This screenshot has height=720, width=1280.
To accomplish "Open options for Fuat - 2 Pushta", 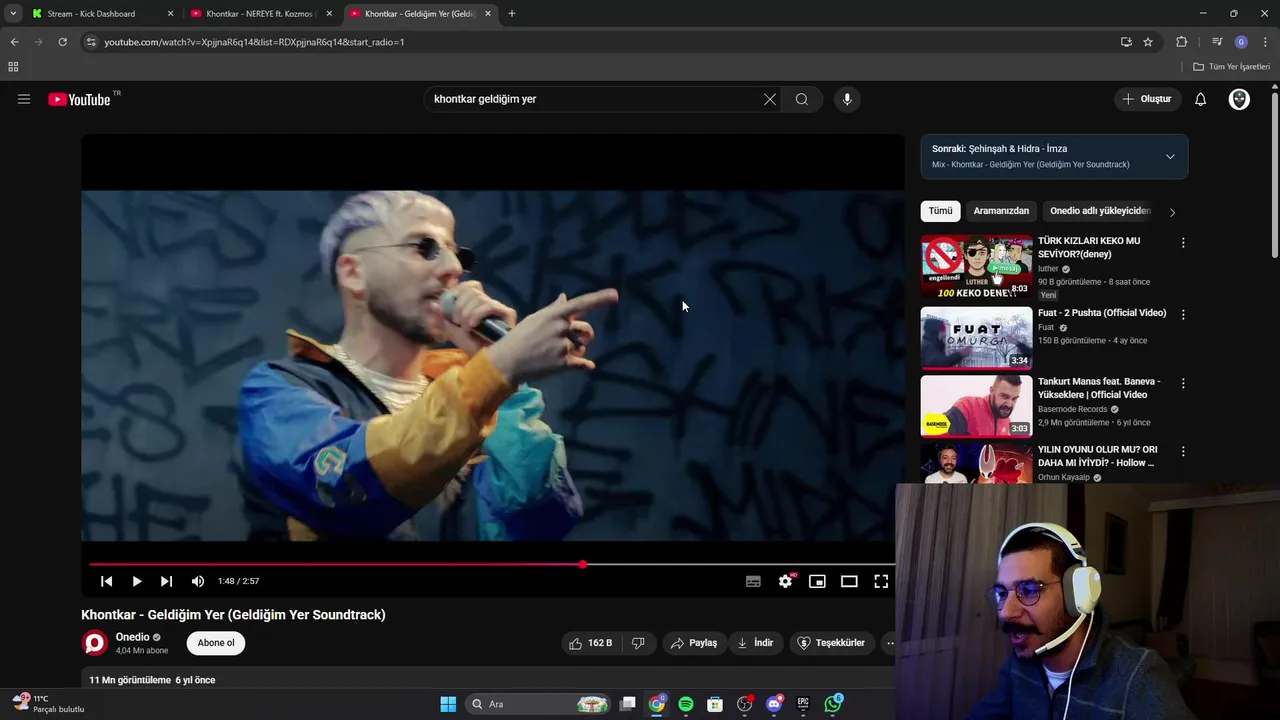I will pyautogui.click(x=1183, y=314).
